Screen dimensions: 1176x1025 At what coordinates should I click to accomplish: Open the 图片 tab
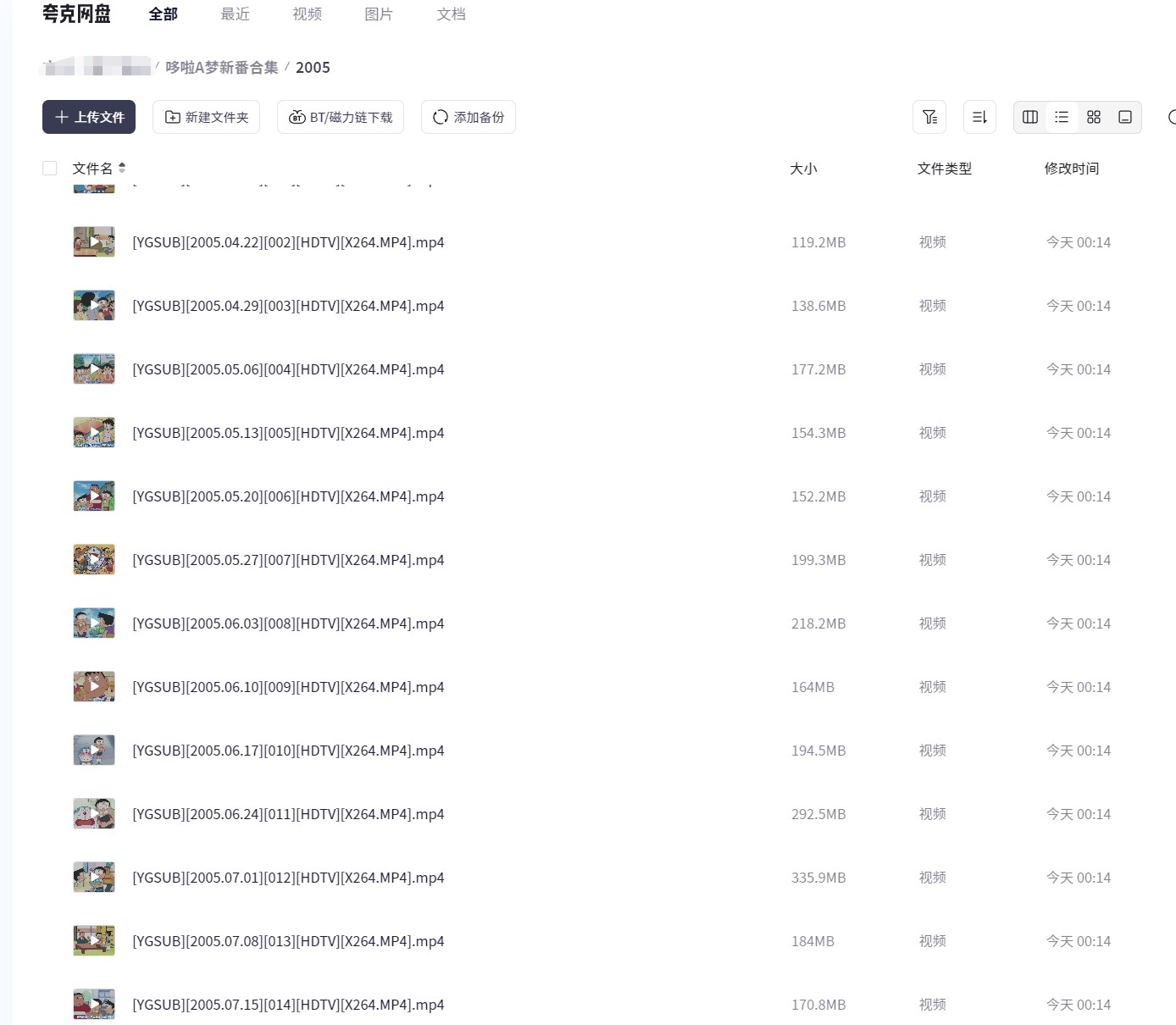379,14
